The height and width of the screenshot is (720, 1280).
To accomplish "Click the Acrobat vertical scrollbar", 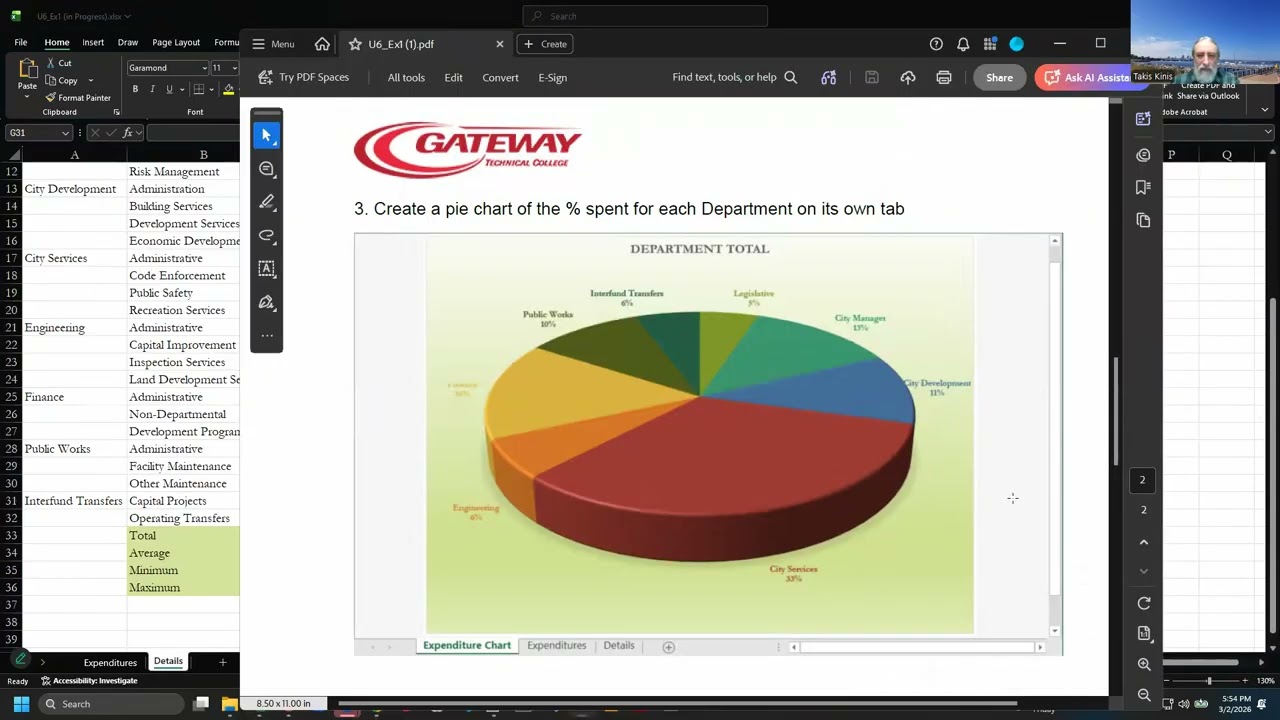I will [1117, 410].
